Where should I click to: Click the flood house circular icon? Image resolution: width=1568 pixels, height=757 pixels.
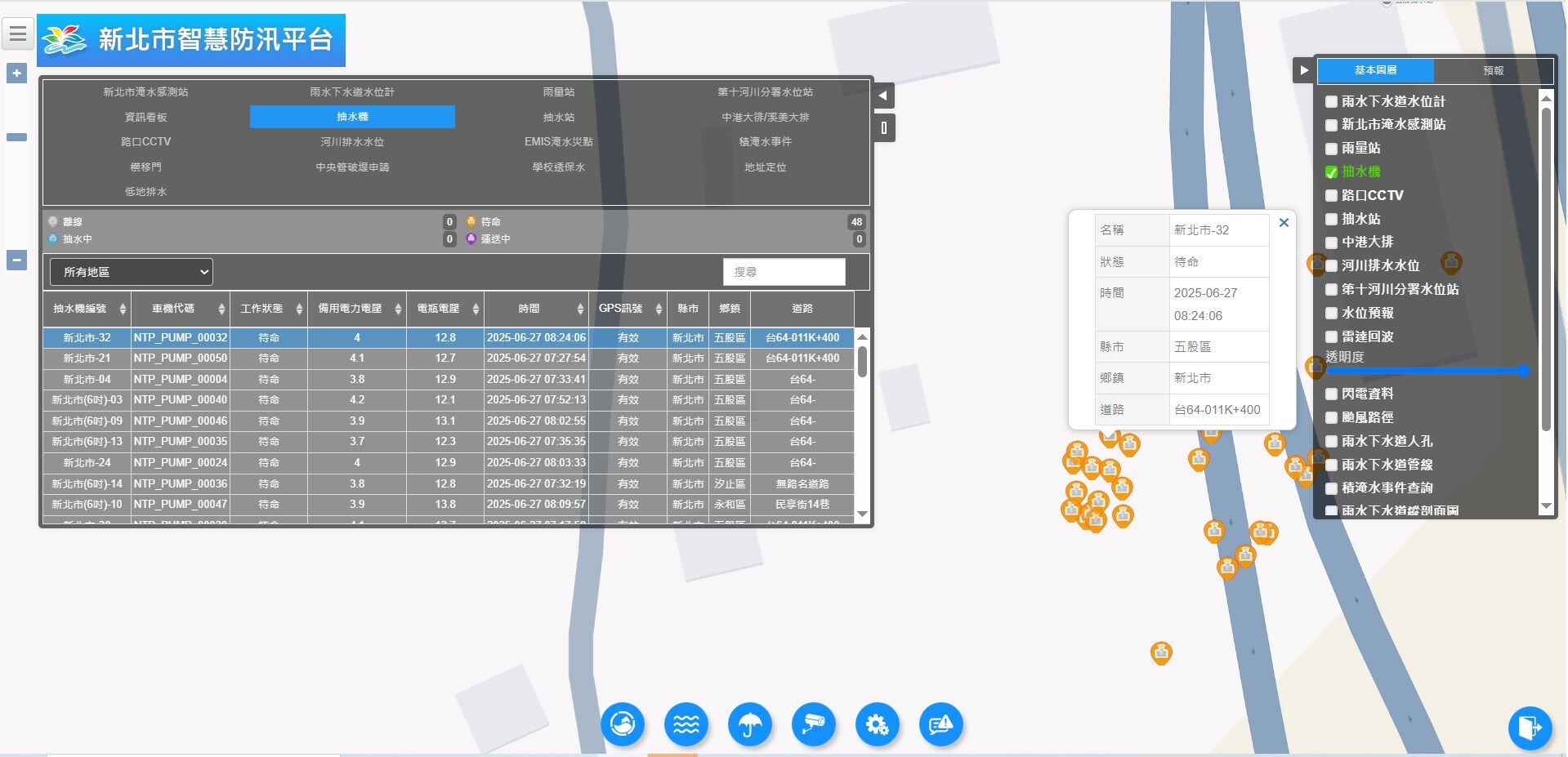click(622, 724)
